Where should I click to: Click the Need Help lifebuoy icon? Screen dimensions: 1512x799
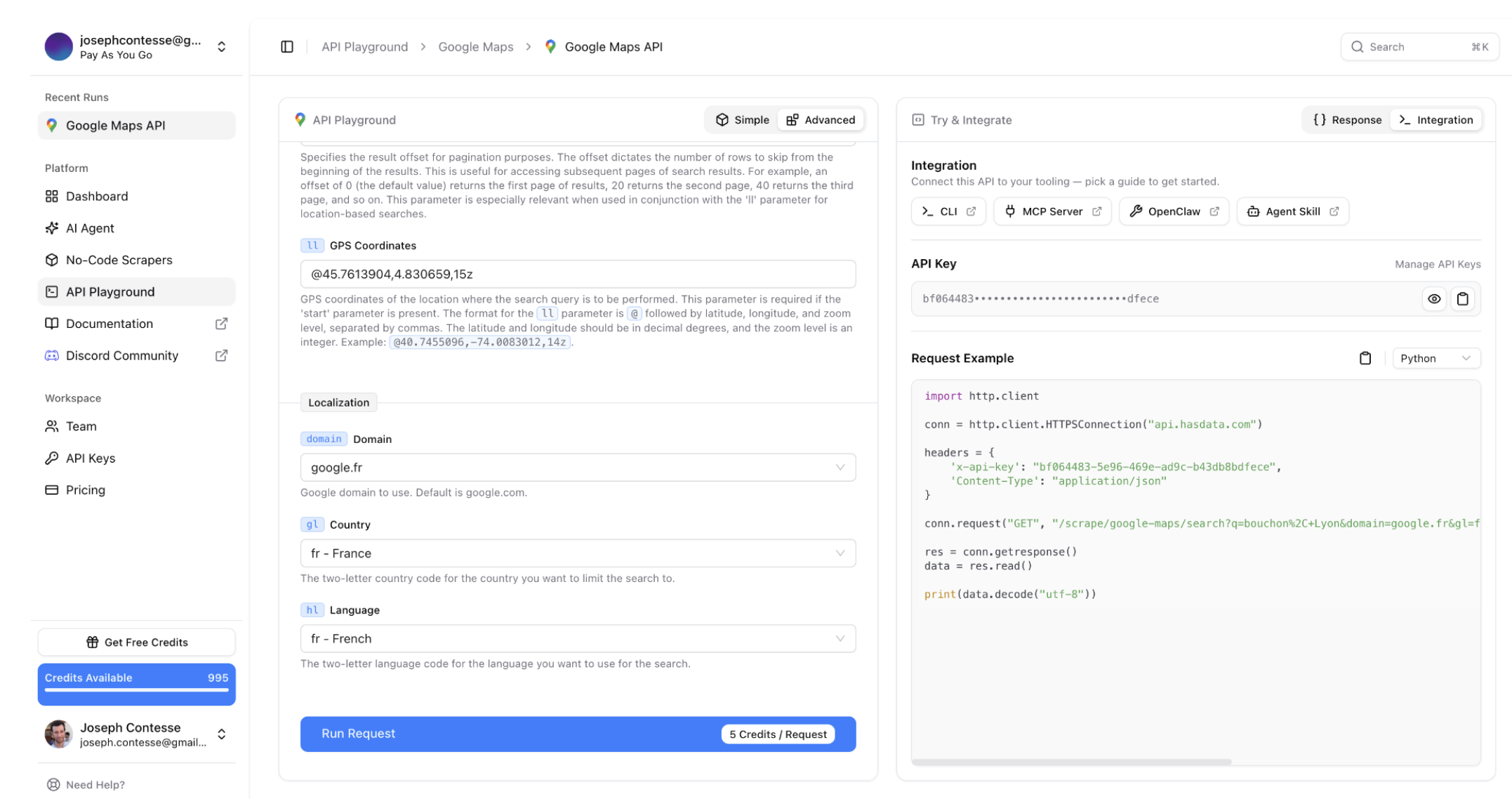(53, 785)
